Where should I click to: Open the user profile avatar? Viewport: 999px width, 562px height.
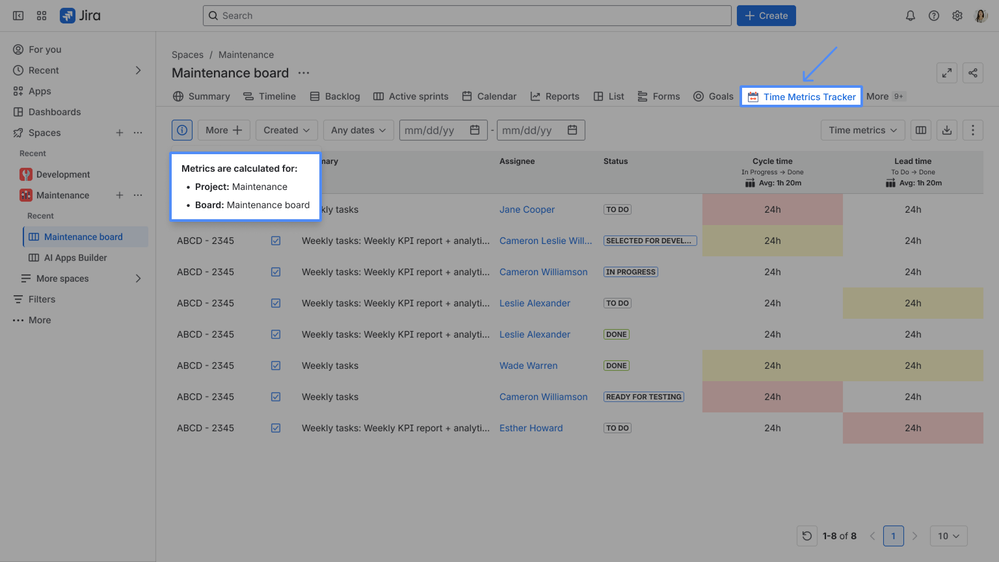pos(981,15)
